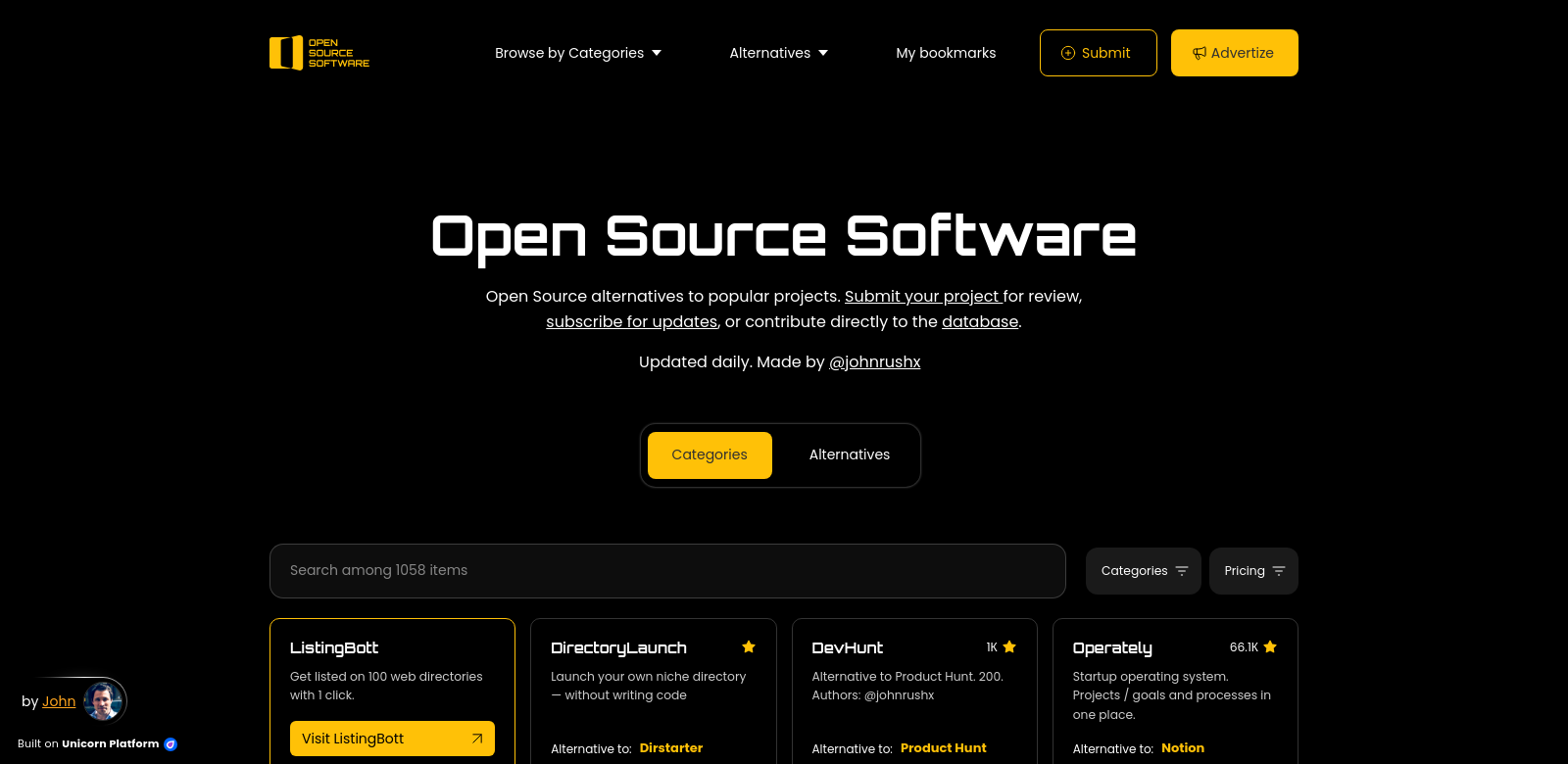Click the star icon on DirectoryLaunch card
1568x764 pixels.
tap(749, 646)
